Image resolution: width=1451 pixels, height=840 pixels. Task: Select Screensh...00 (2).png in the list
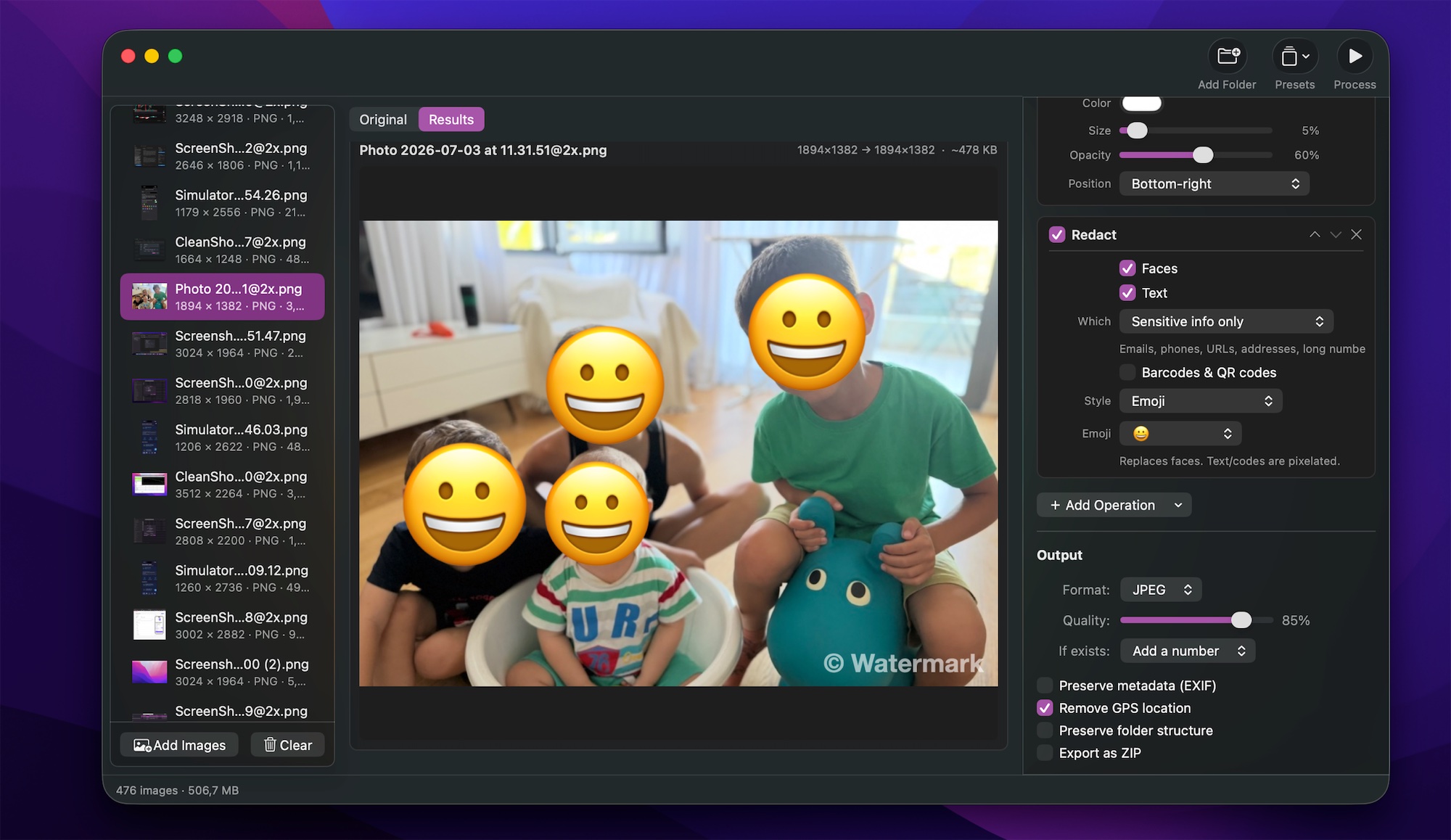point(222,672)
